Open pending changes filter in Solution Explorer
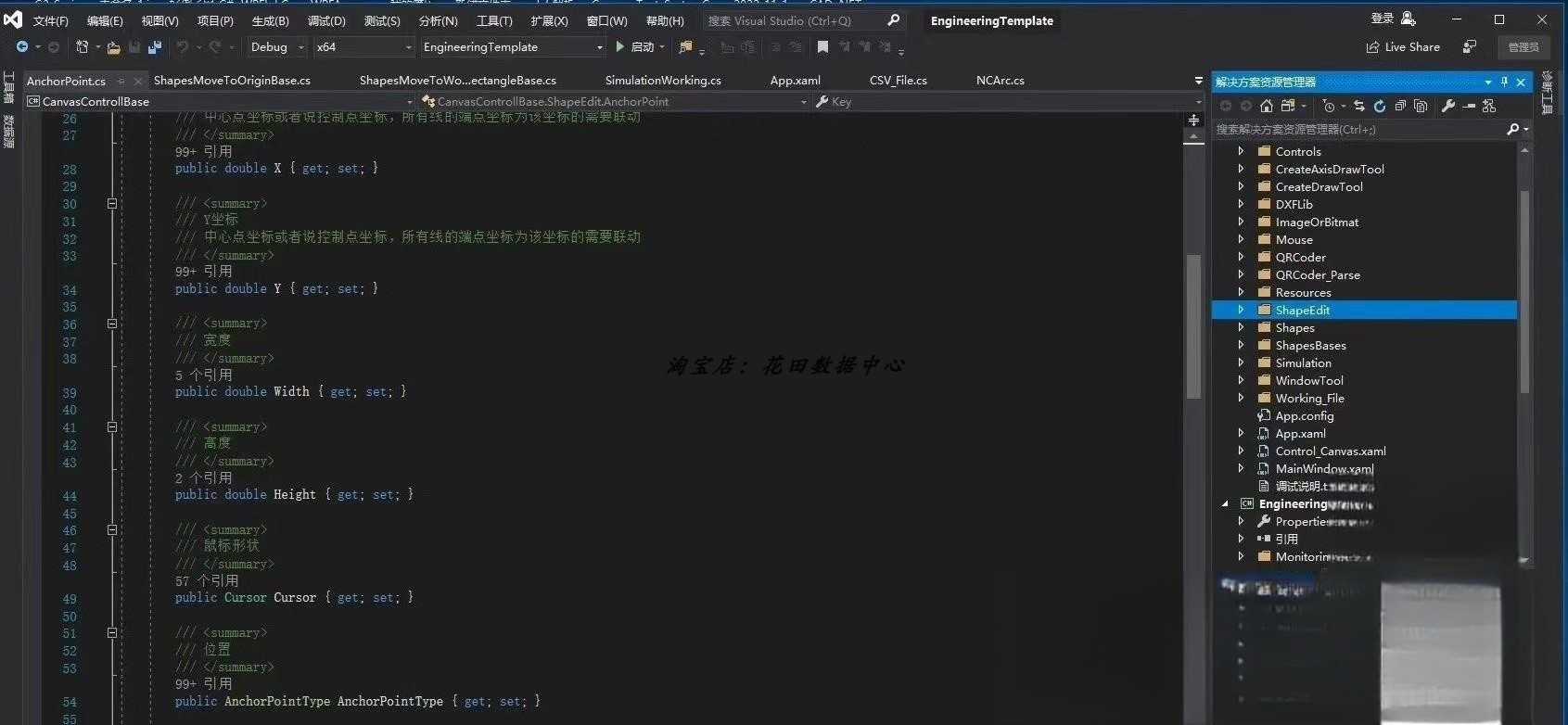 click(x=1329, y=106)
